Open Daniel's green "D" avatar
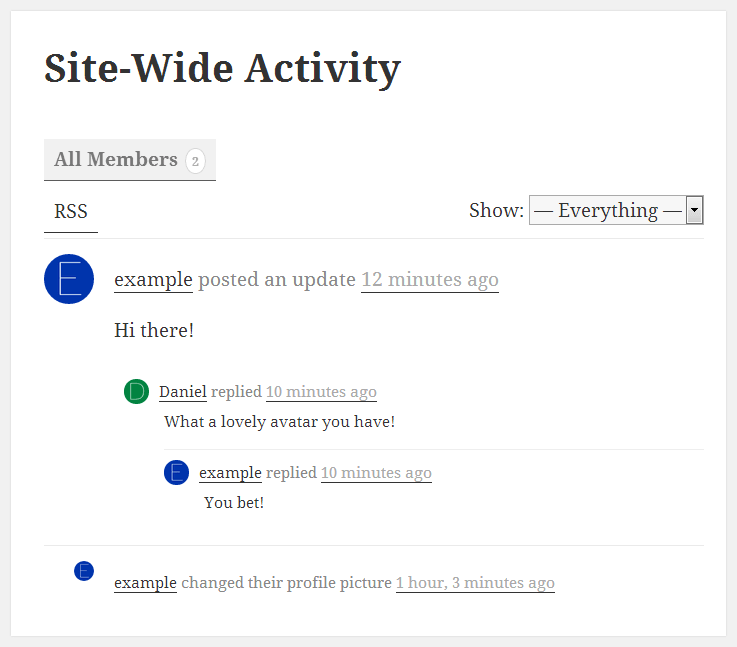The height and width of the screenshot is (647, 737). [137, 392]
